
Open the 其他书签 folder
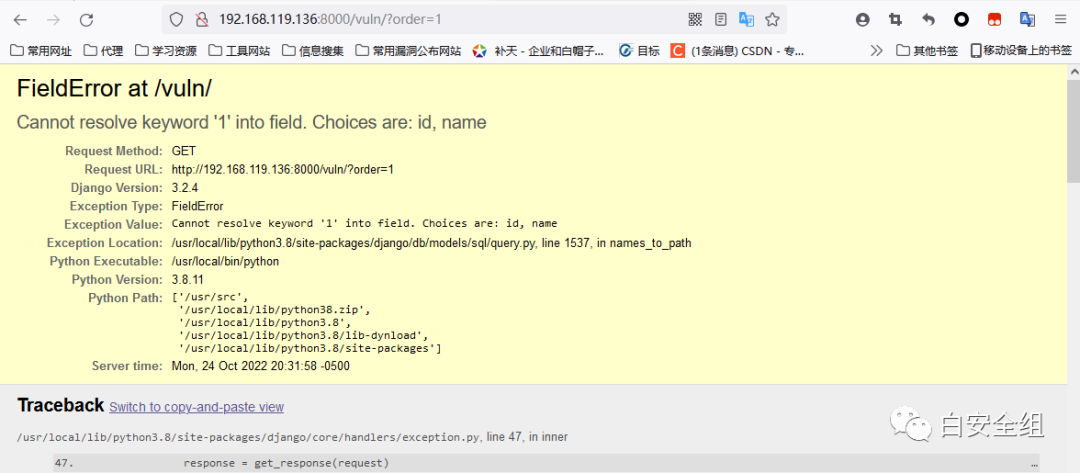pyautogui.click(x=927, y=50)
